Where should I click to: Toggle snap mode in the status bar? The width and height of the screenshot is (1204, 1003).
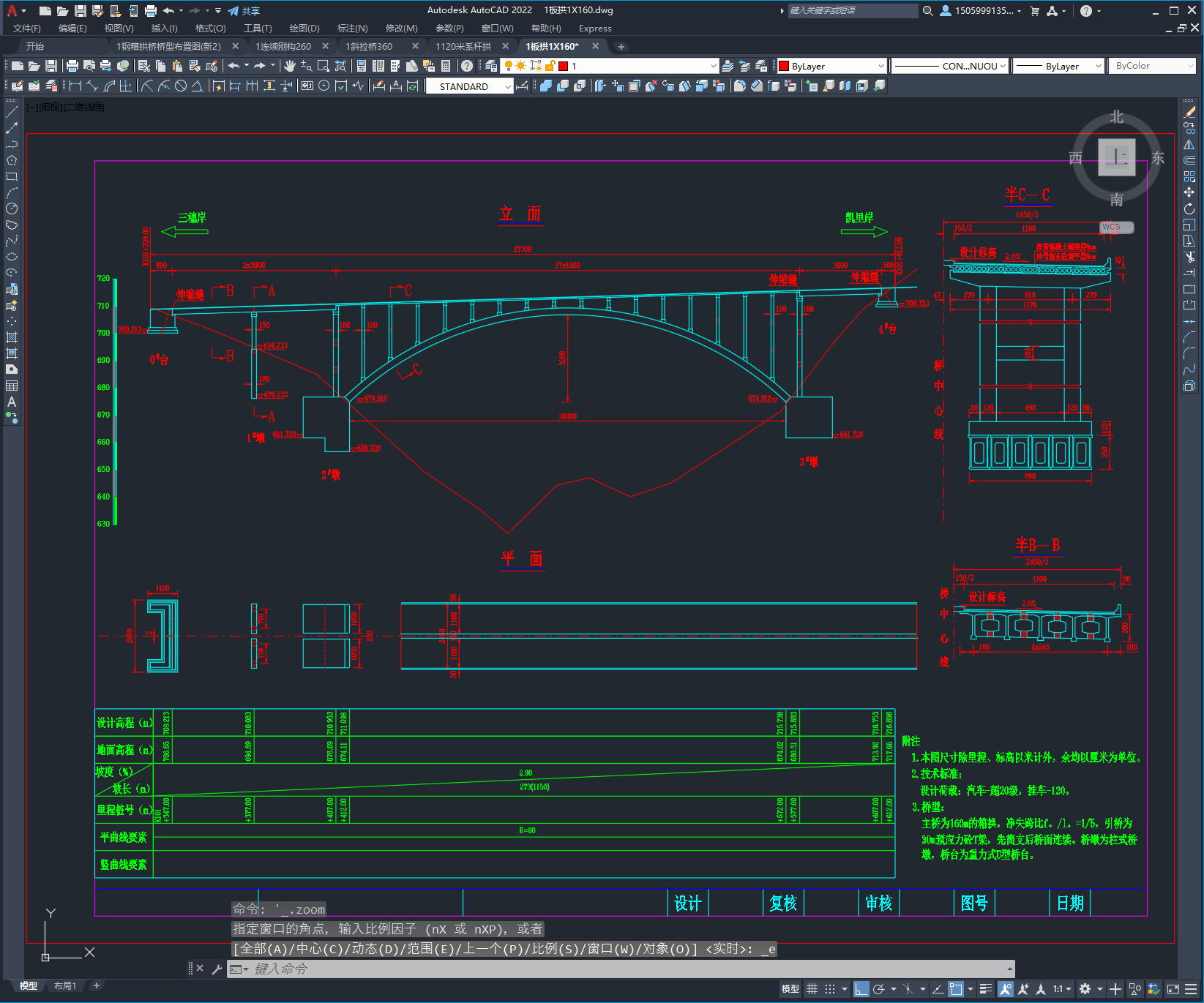tap(830, 989)
